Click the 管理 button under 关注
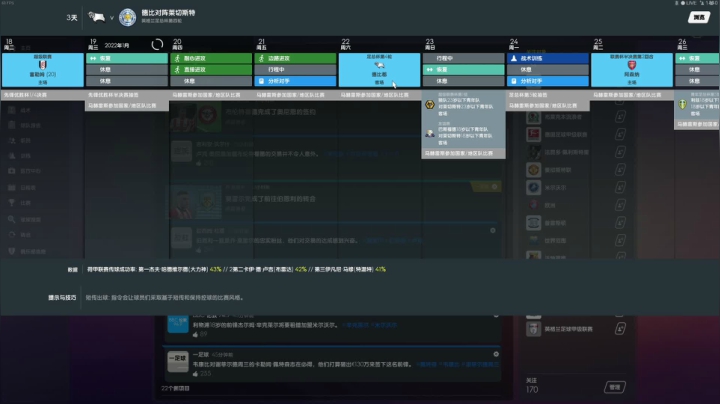720x404 pixels. (614, 387)
